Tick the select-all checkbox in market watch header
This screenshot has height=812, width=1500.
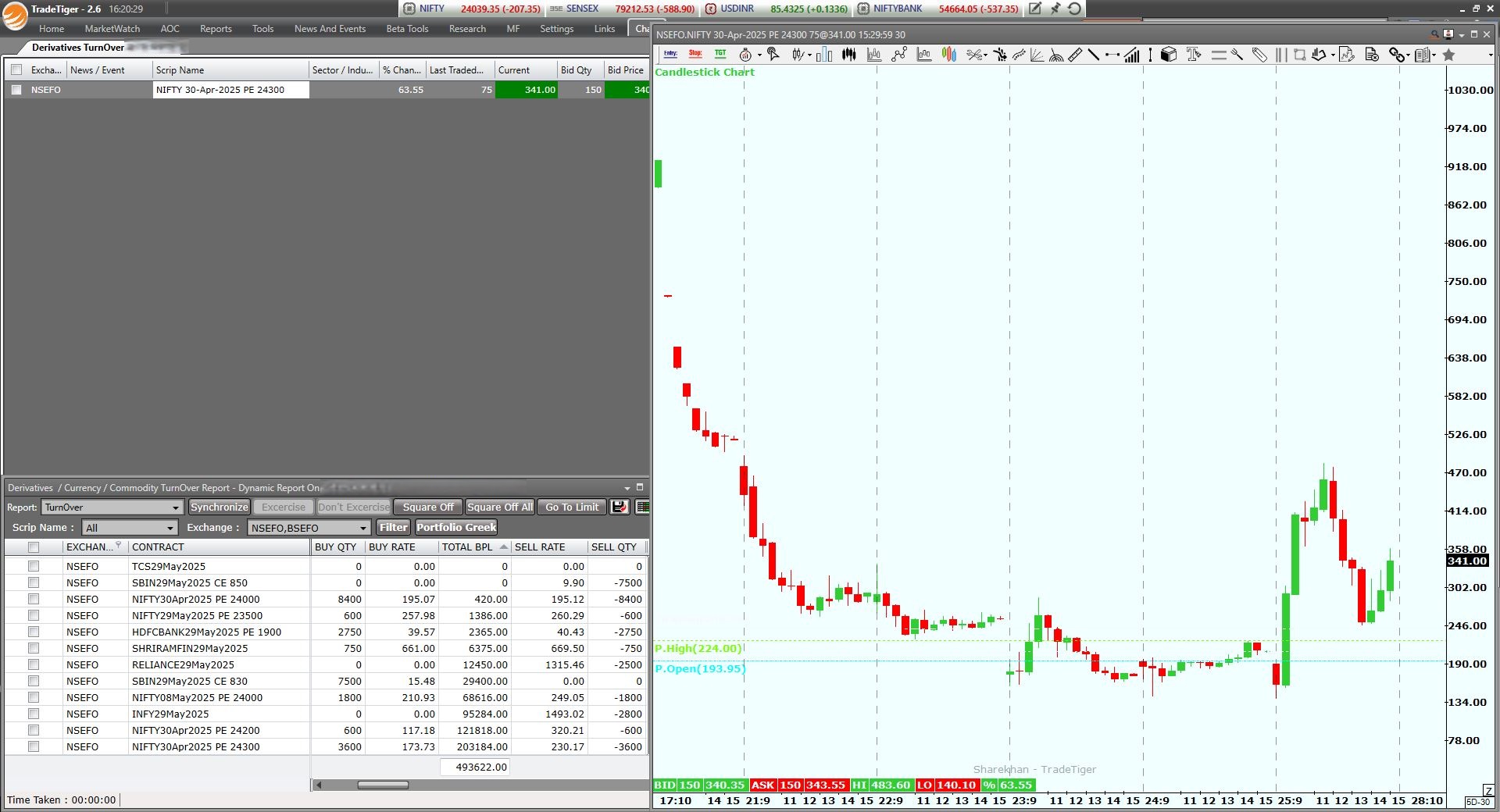coord(16,69)
